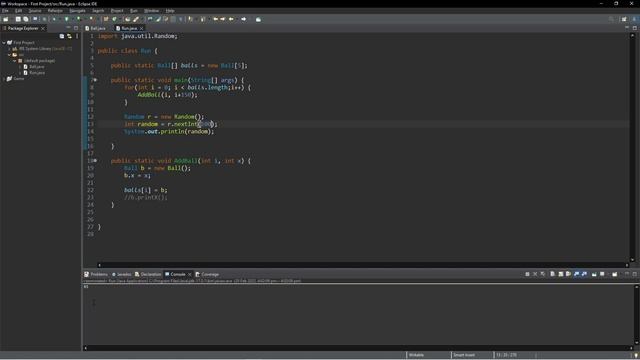
Task: Click the Save toolbar icon
Action: point(18,19)
